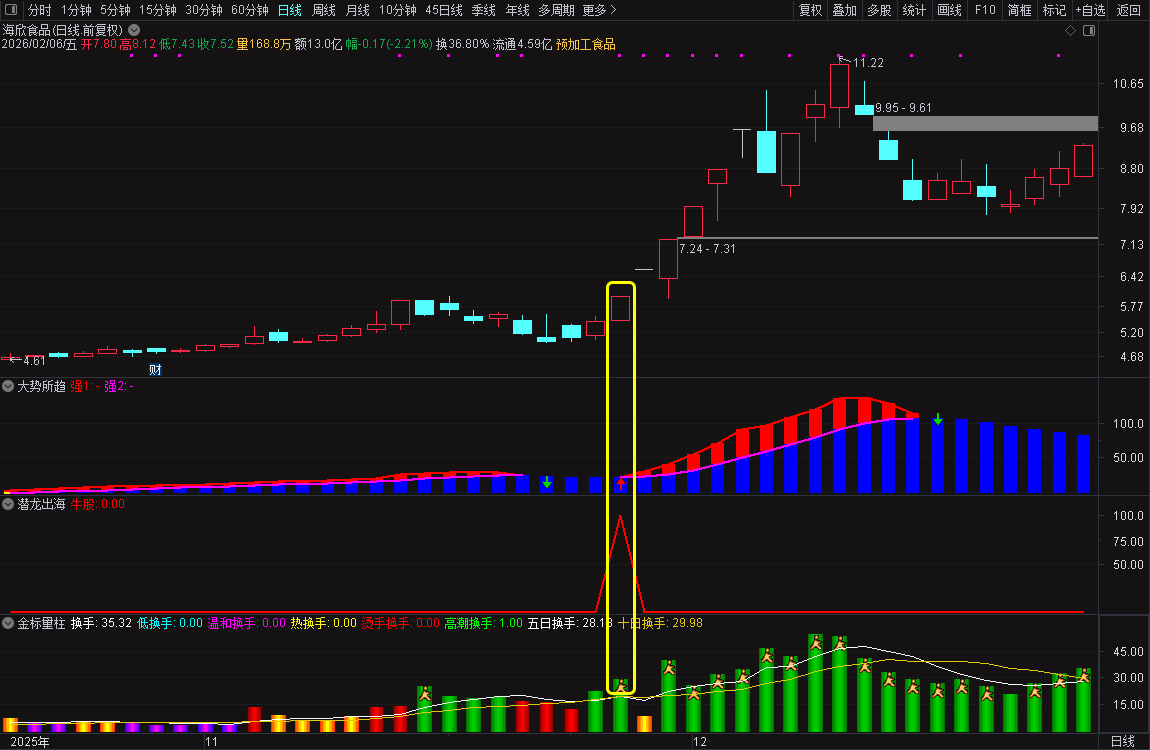Select the 60分钟 period
Image resolution: width=1150 pixels, height=750 pixels.
point(250,10)
